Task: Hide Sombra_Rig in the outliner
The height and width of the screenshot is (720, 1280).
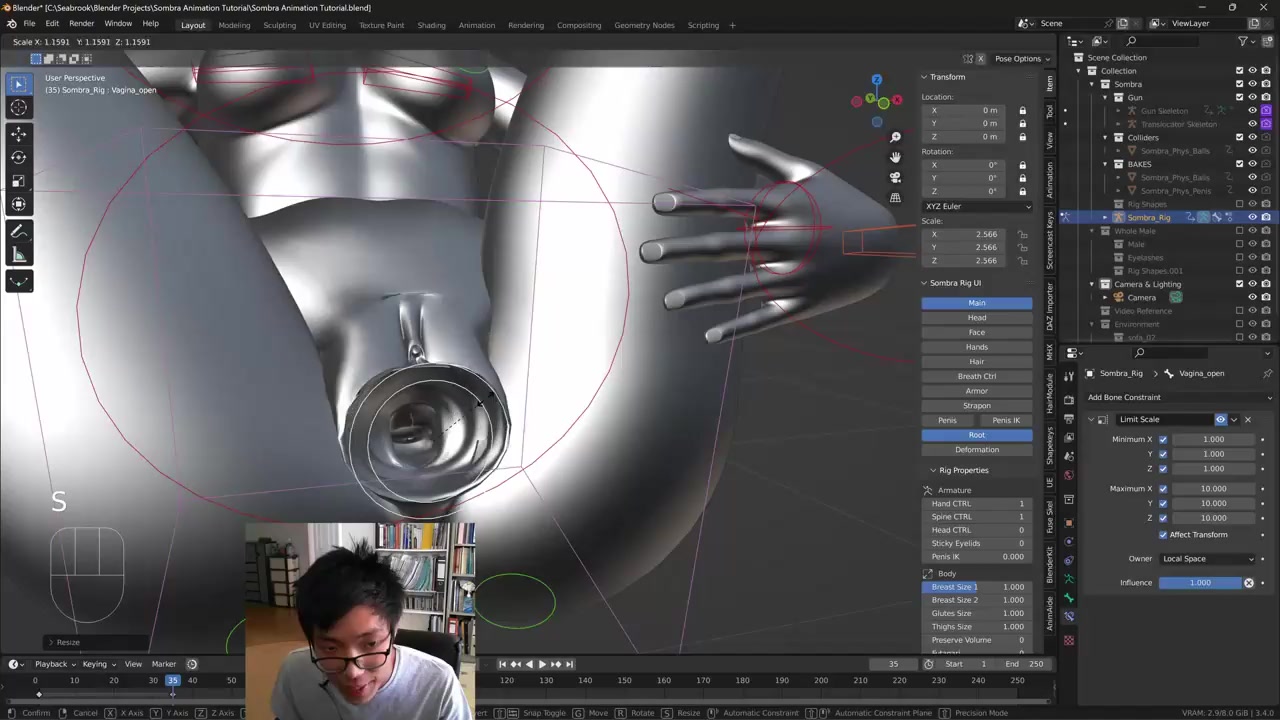Action: coord(1252,217)
